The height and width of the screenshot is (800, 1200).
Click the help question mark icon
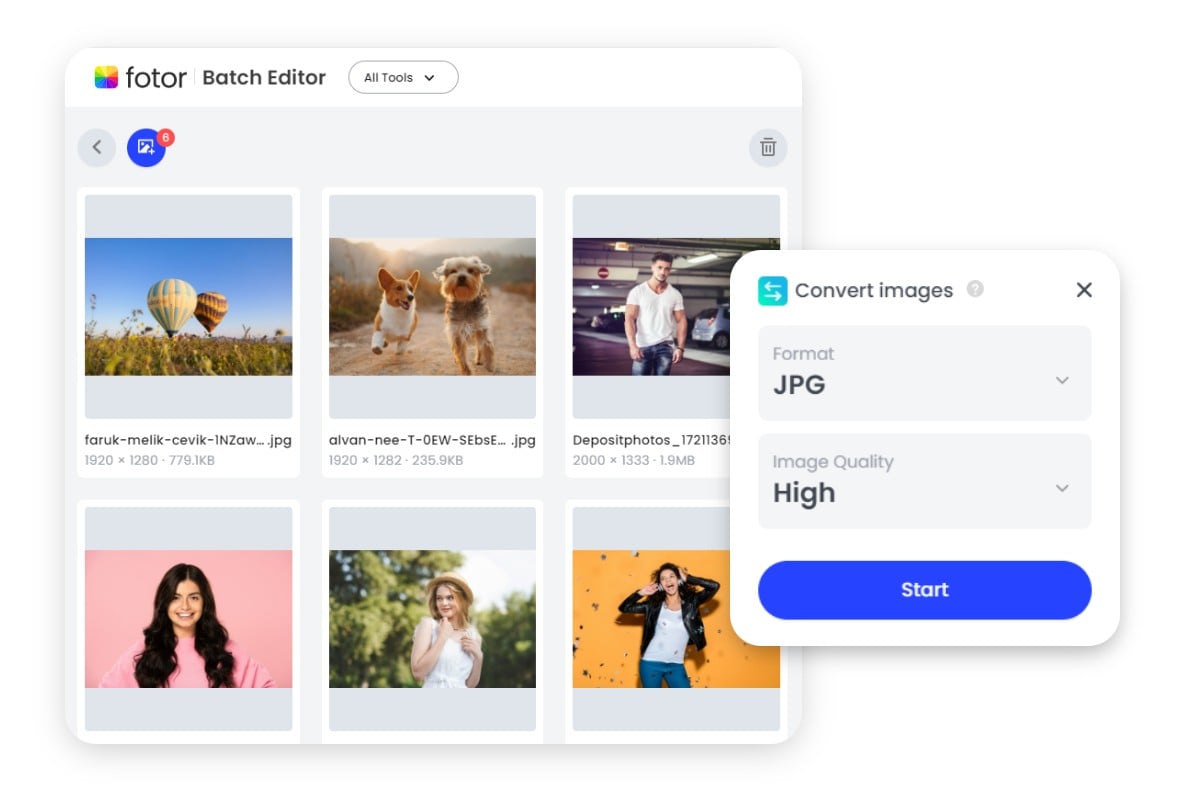tap(975, 289)
